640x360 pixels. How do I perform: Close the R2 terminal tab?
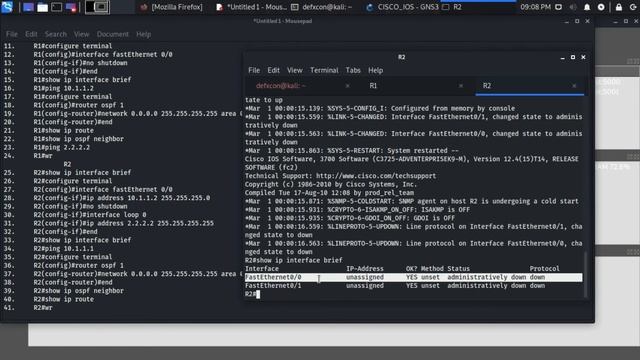pos(574,86)
